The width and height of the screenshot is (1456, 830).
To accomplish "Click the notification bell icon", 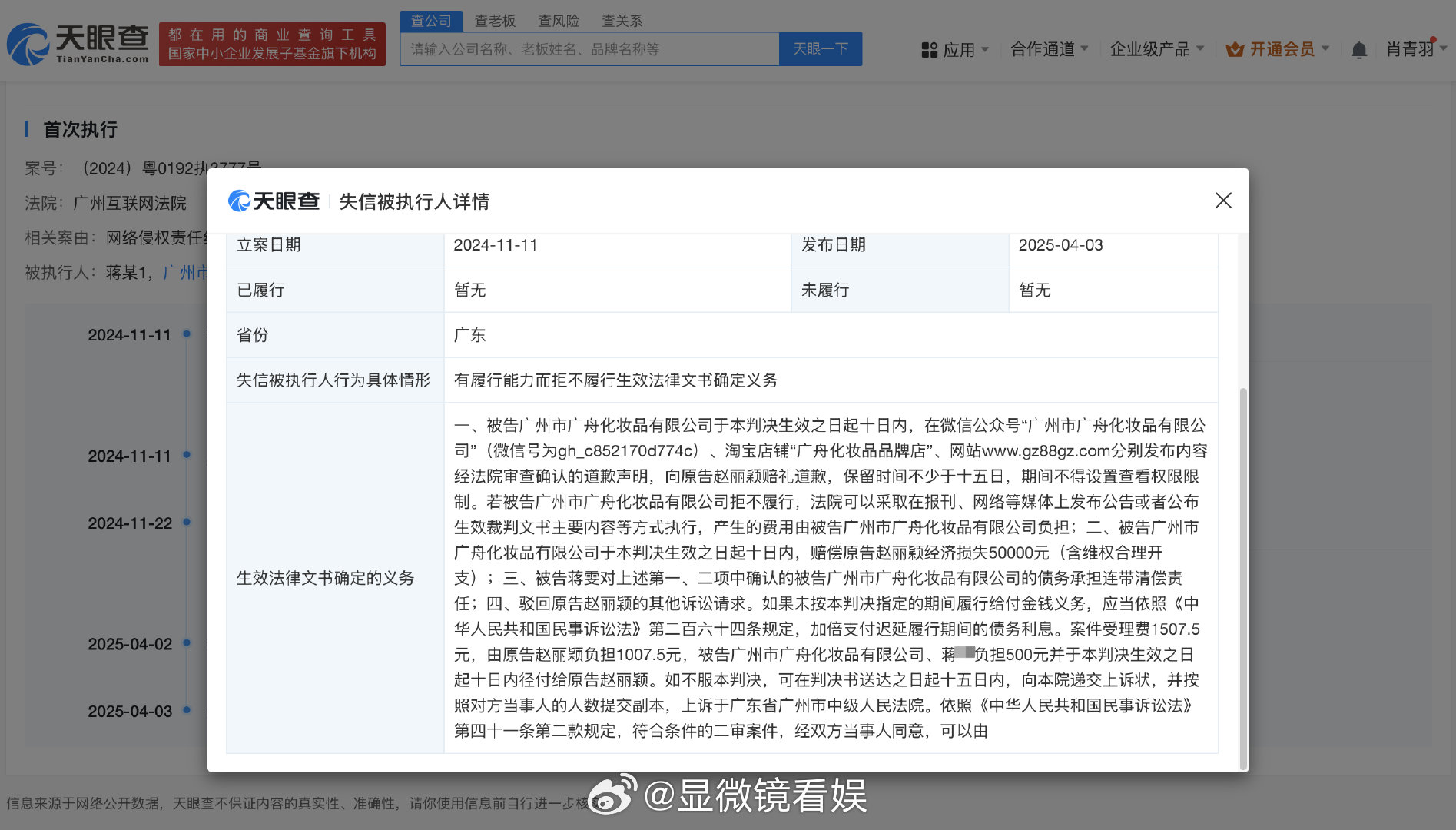I will point(1358,50).
